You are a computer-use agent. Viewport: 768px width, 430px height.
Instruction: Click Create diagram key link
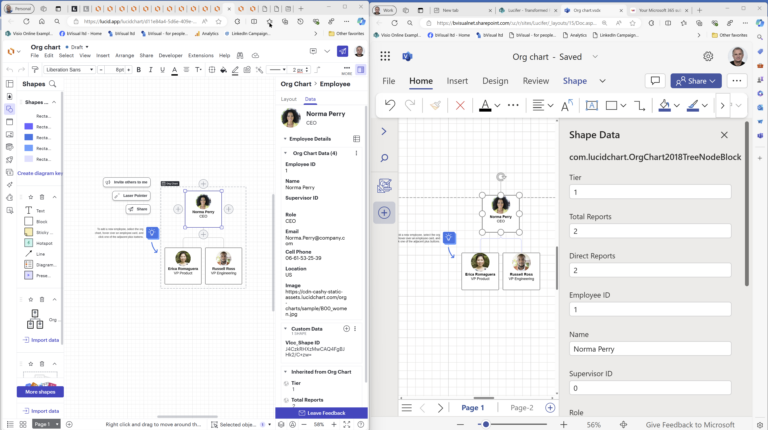tap(40, 173)
